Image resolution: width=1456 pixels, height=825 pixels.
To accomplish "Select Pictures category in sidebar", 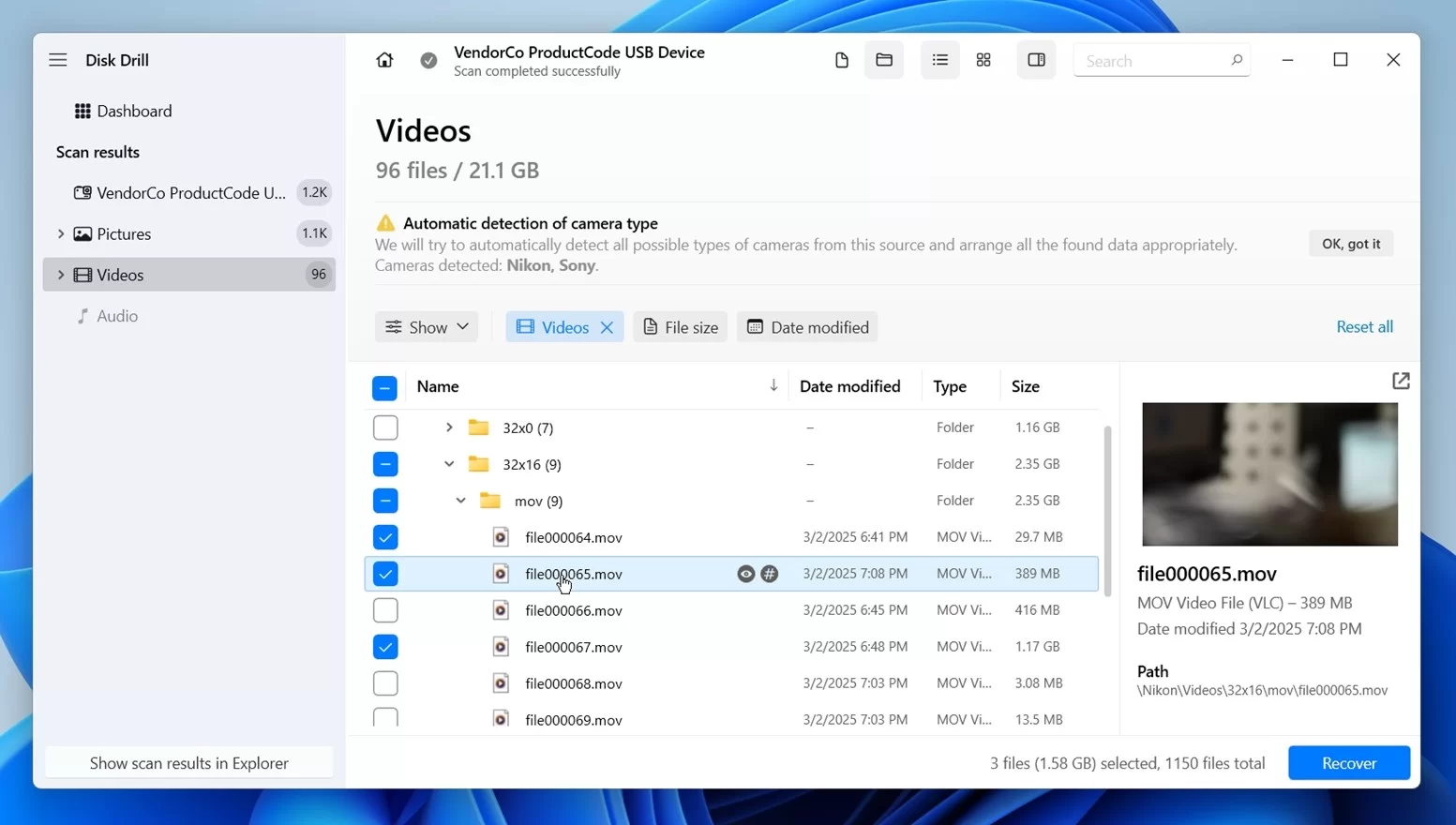I will [189, 233].
